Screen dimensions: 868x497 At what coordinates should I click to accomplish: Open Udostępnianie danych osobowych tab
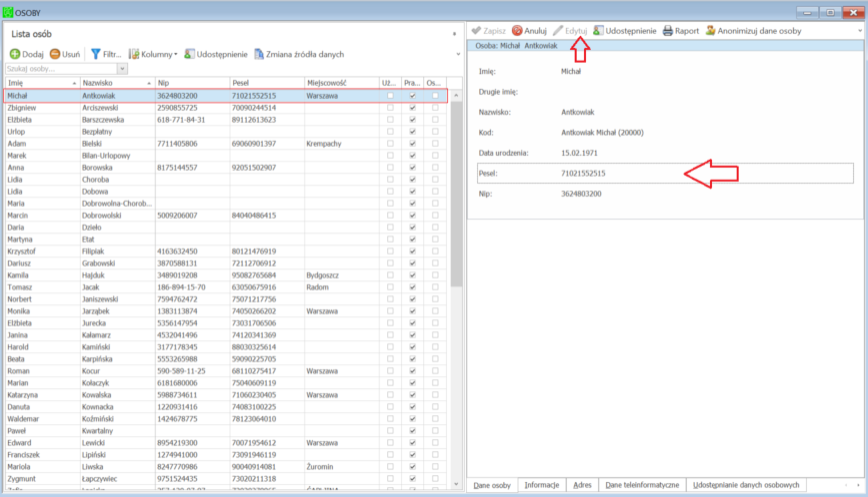(x=746, y=485)
